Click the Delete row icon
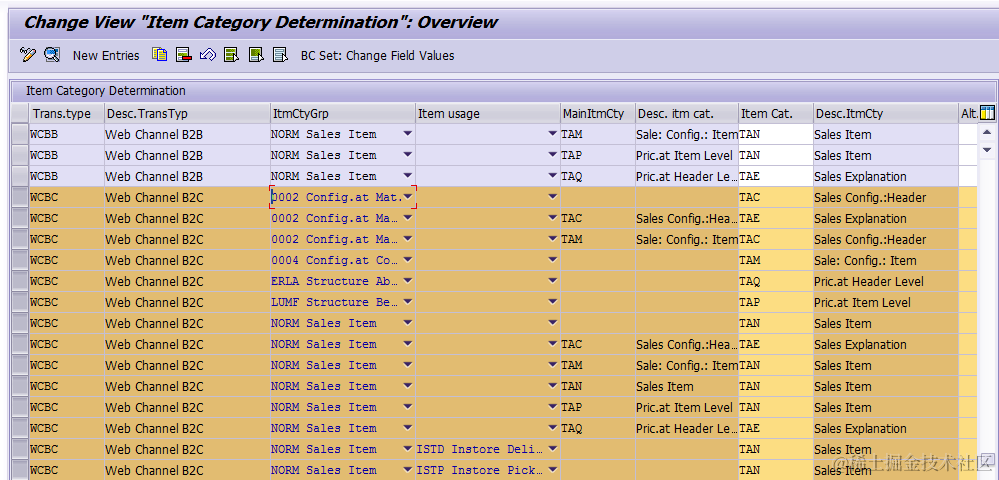This screenshot has width=999, height=480. (184, 55)
